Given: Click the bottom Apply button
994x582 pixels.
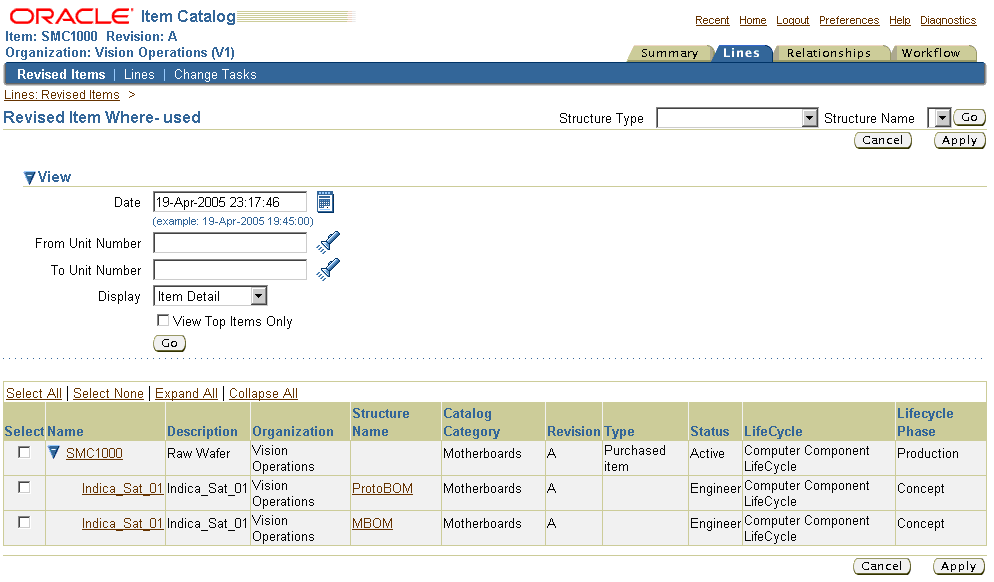Looking at the screenshot, I should [x=958, y=566].
